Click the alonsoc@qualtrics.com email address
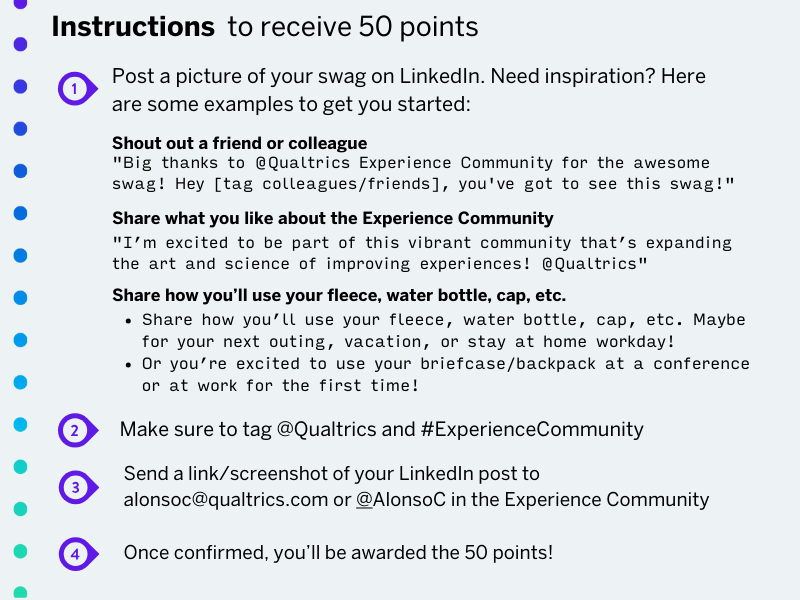The height and width of the screenshot is (600, 800). pyautogui.click(x=226, y=499)
